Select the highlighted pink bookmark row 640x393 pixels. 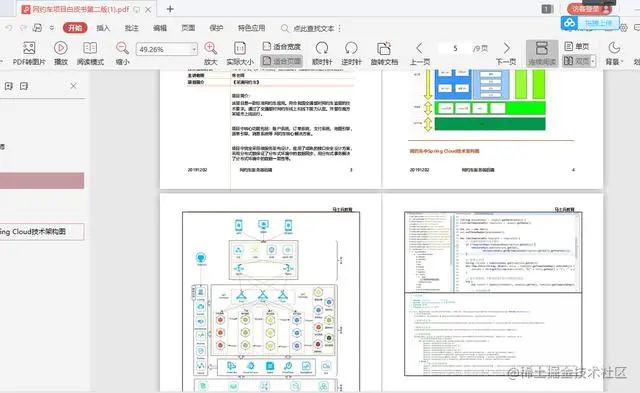tap(42, 180)
